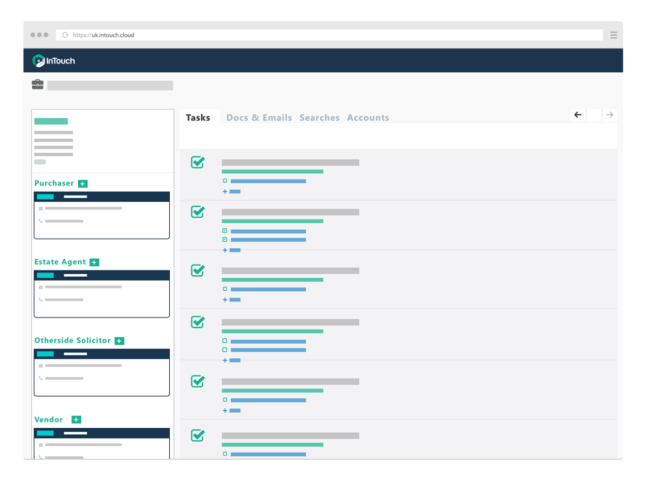Mark the third task's large check icon

198,270
